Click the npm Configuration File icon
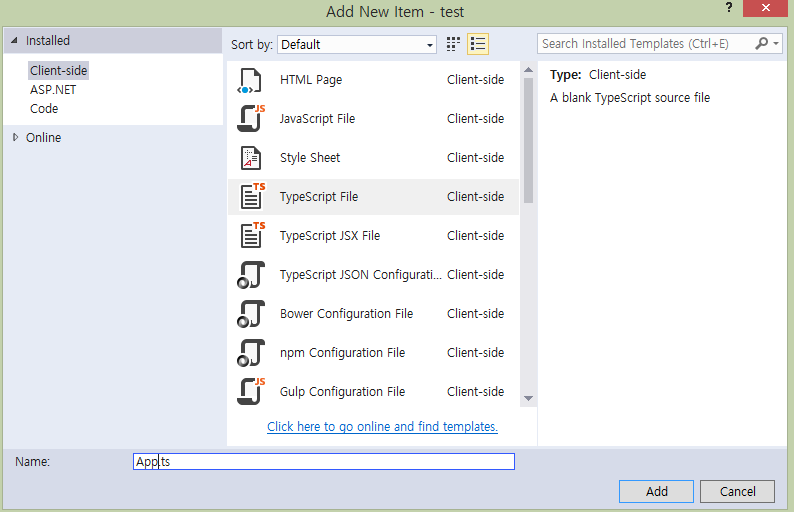 pyautogui.click(x=250, y=353)
